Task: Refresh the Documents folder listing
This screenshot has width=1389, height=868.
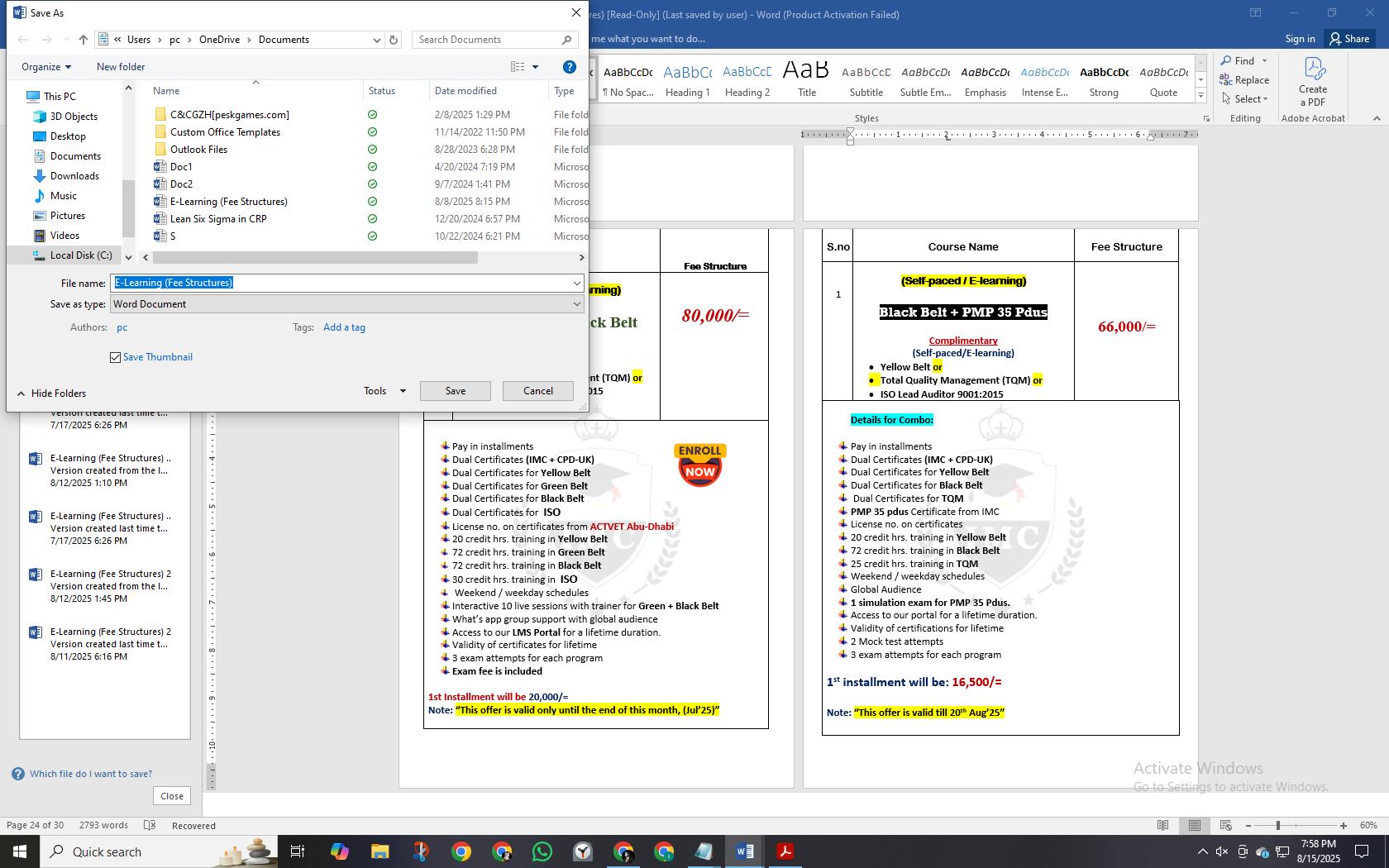Action: click(x=394, y=40)
